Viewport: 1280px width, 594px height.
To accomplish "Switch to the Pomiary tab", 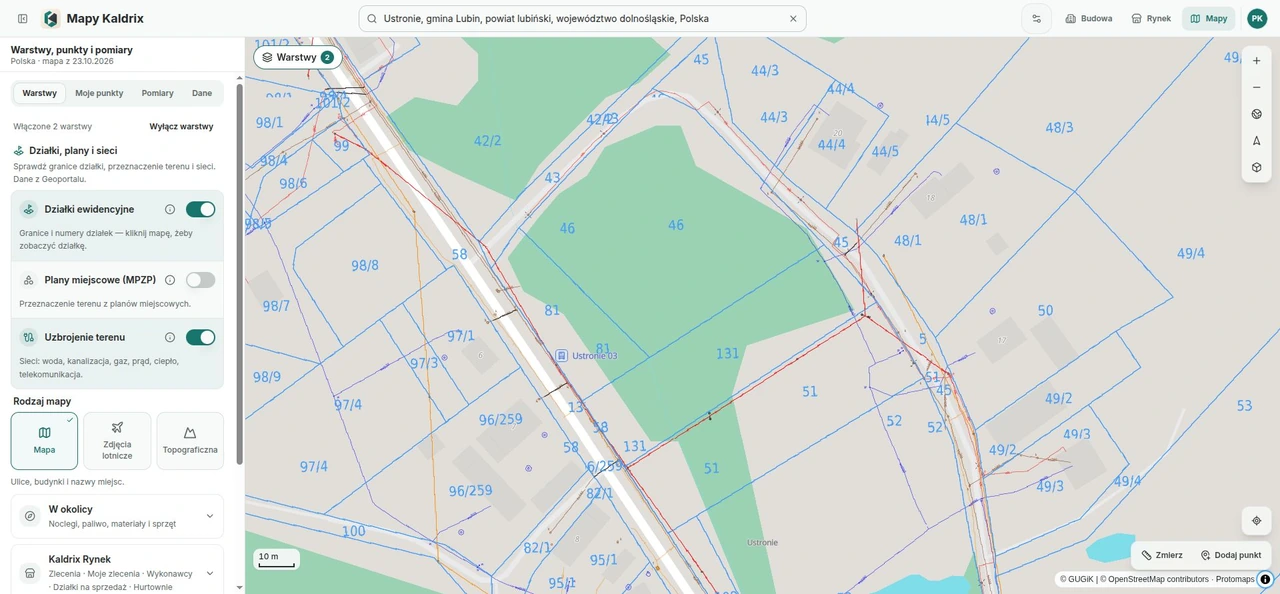I will coord(157,93).
